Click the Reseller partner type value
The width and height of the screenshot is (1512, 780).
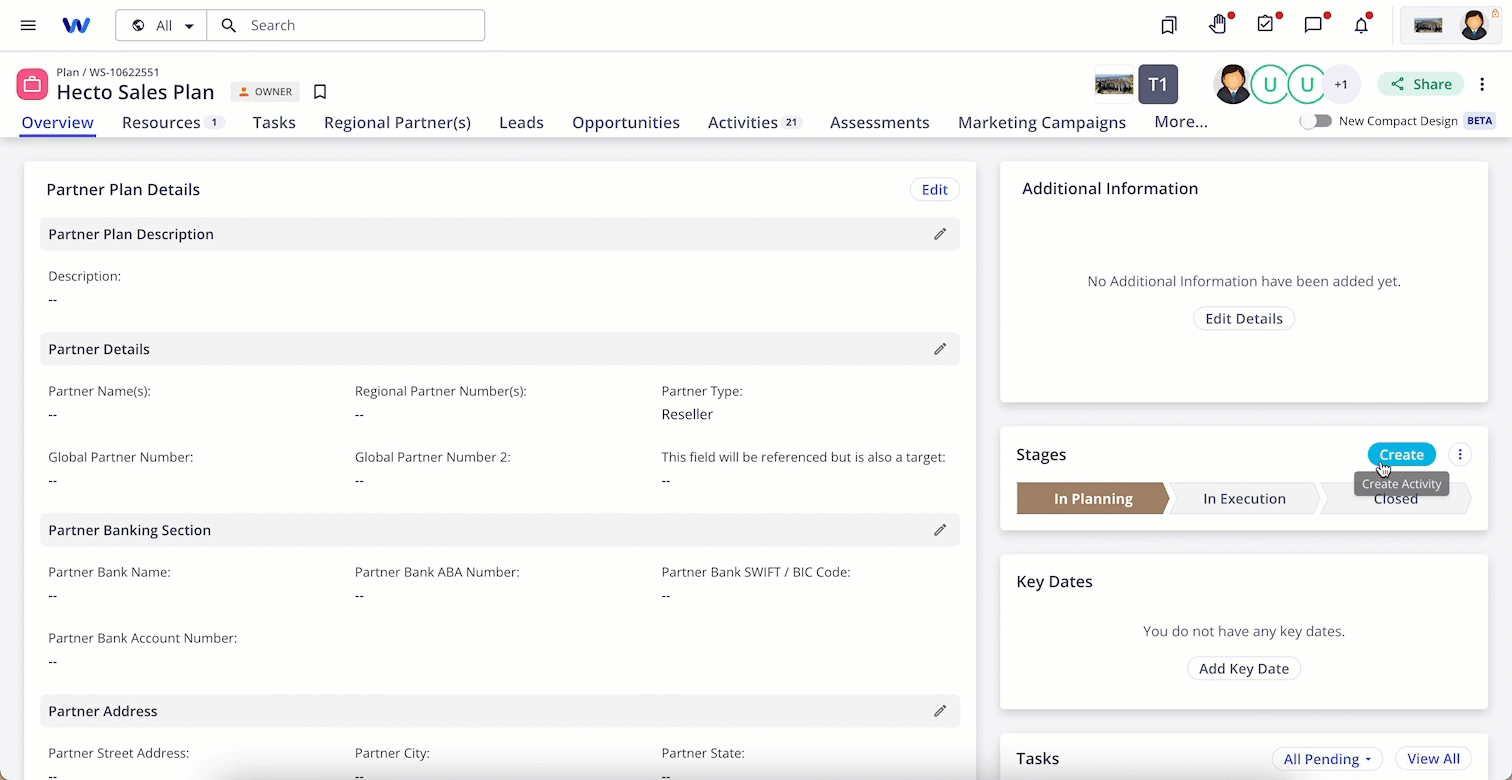point(687,414)
